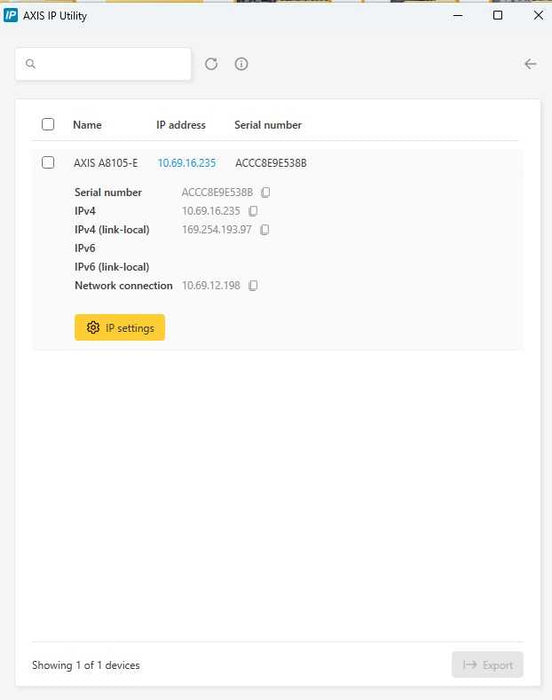This screenshot has height=700, width=552.
Task: Select serial ACCC8E9E538B in the device row
Action: click(x=271, y=163)
